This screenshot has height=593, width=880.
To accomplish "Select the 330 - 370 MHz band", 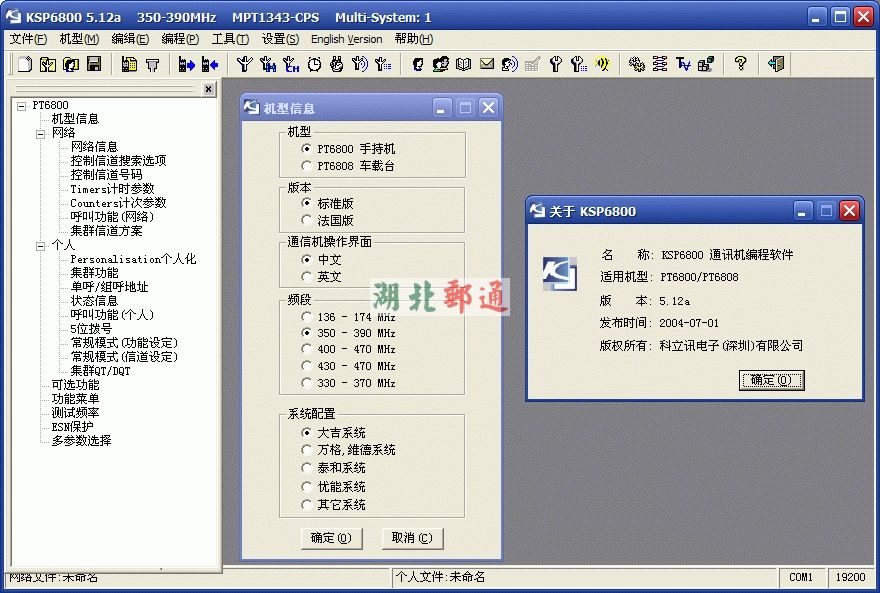I will pos(306,383).
